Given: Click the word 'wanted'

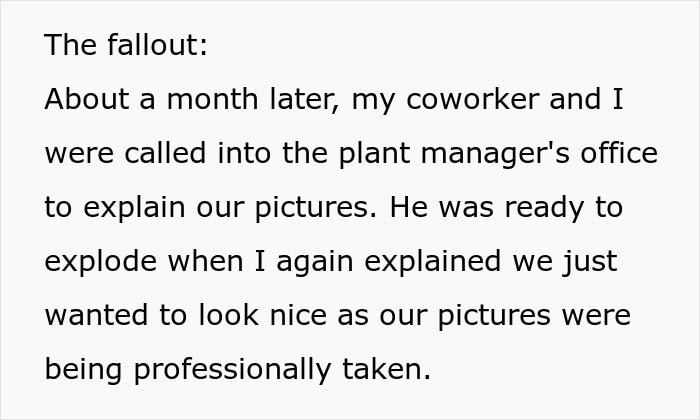Looking at the screenshot, I should [x=96, y=315].
